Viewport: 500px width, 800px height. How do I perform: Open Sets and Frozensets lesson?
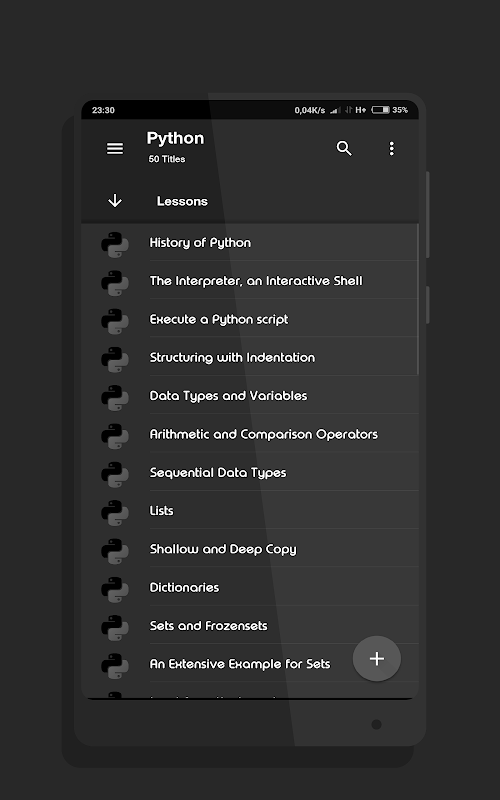pos(250,626)
